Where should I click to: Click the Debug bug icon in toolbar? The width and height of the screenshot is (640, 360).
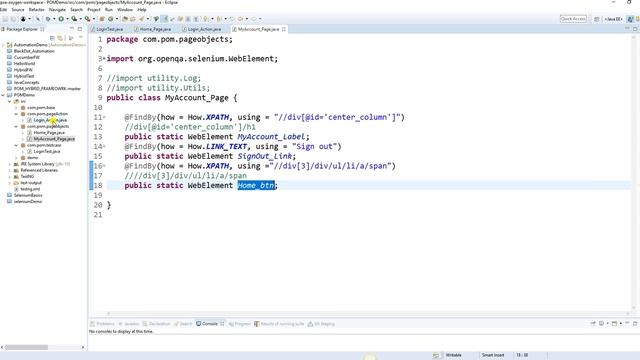pos(48,19)
